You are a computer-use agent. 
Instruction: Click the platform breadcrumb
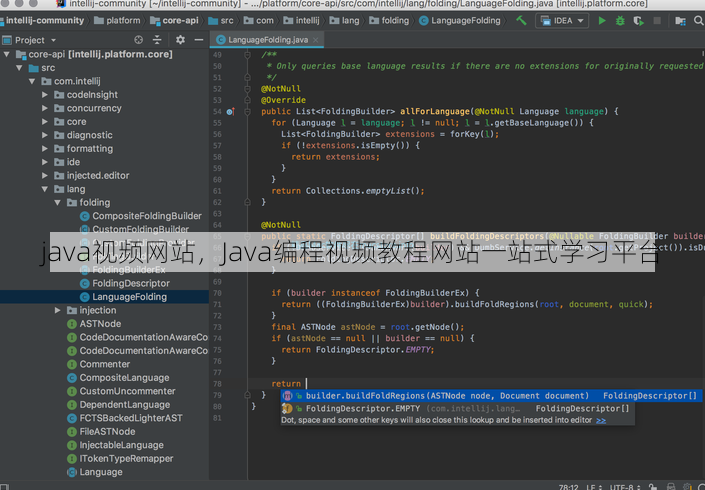click(x=117, y=21)
